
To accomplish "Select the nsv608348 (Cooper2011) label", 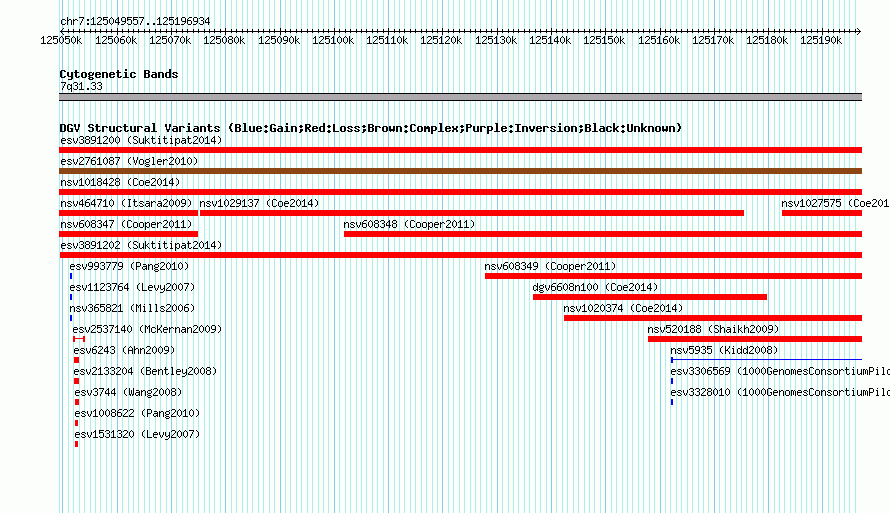I will coord(409,224).
